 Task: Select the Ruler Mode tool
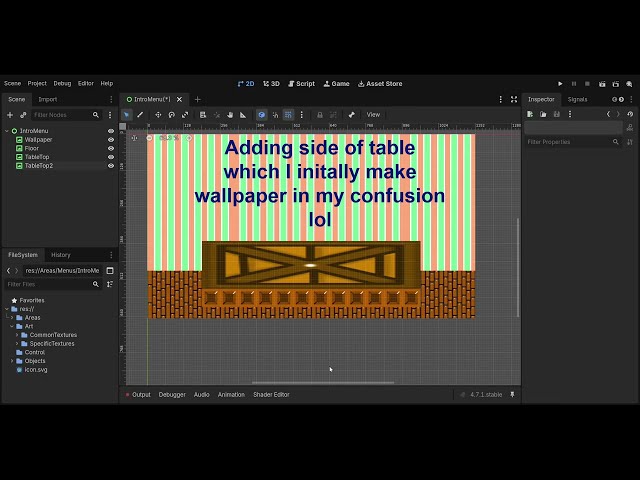click(243, 115)
